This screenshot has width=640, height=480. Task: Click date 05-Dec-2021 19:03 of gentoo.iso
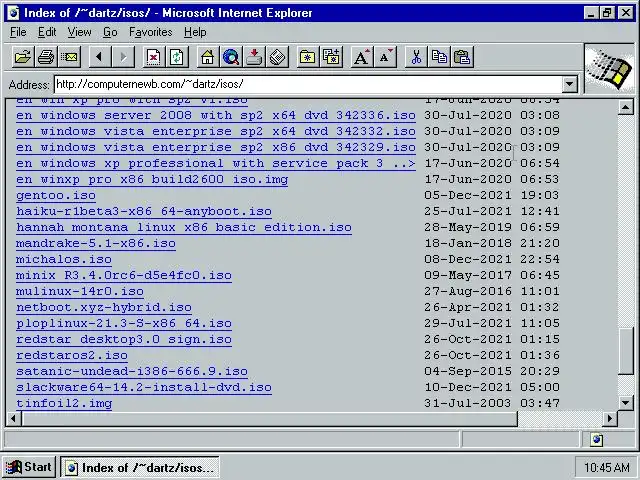(x=492, y=196)
